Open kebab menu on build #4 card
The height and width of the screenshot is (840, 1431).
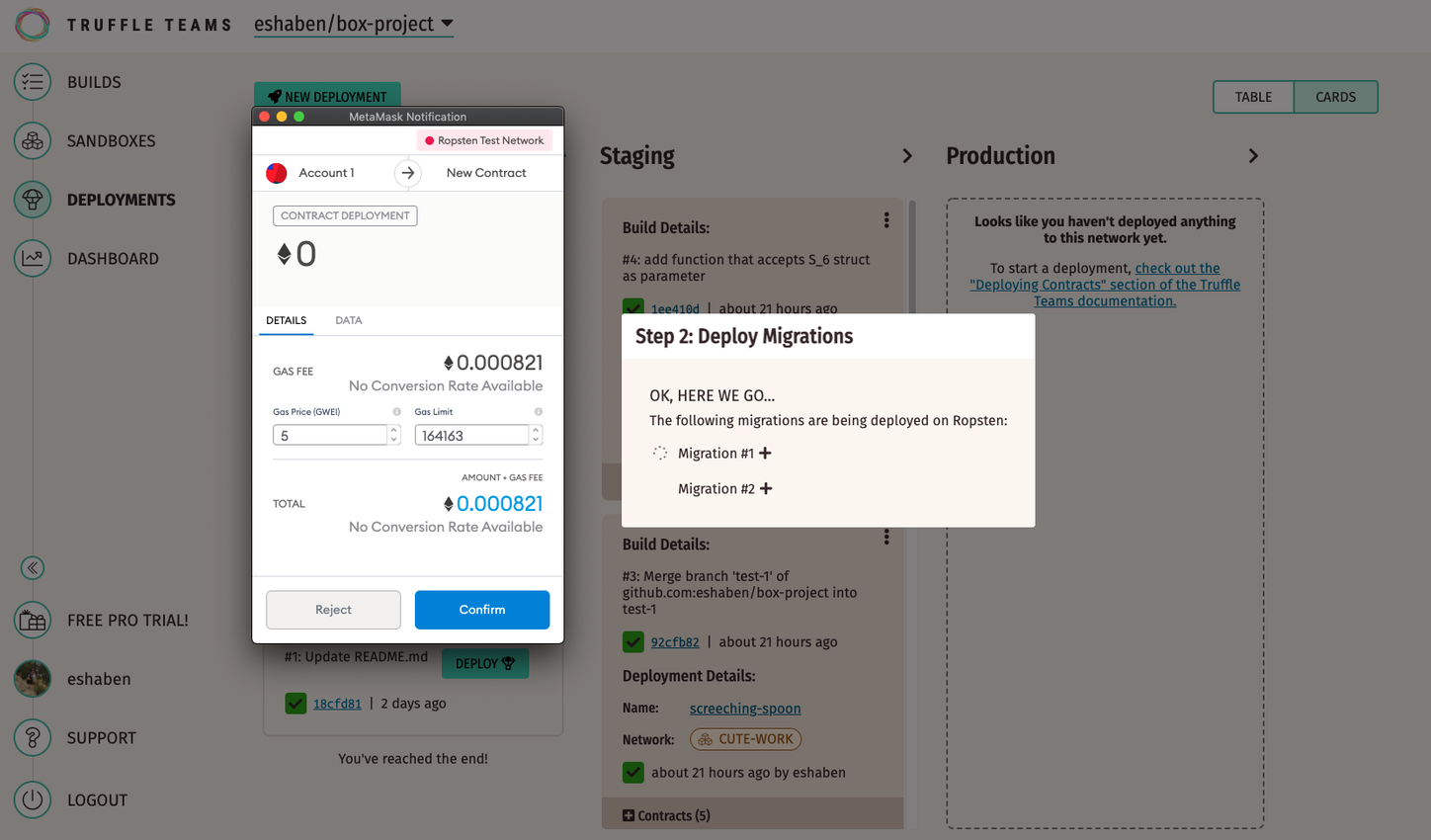click(x=886, y=220)
